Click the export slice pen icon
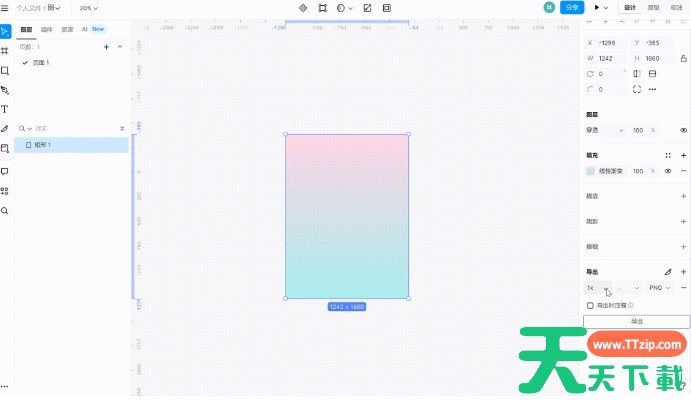The height and width of the screenshot is (400, 691). click(x=668, y=272)
